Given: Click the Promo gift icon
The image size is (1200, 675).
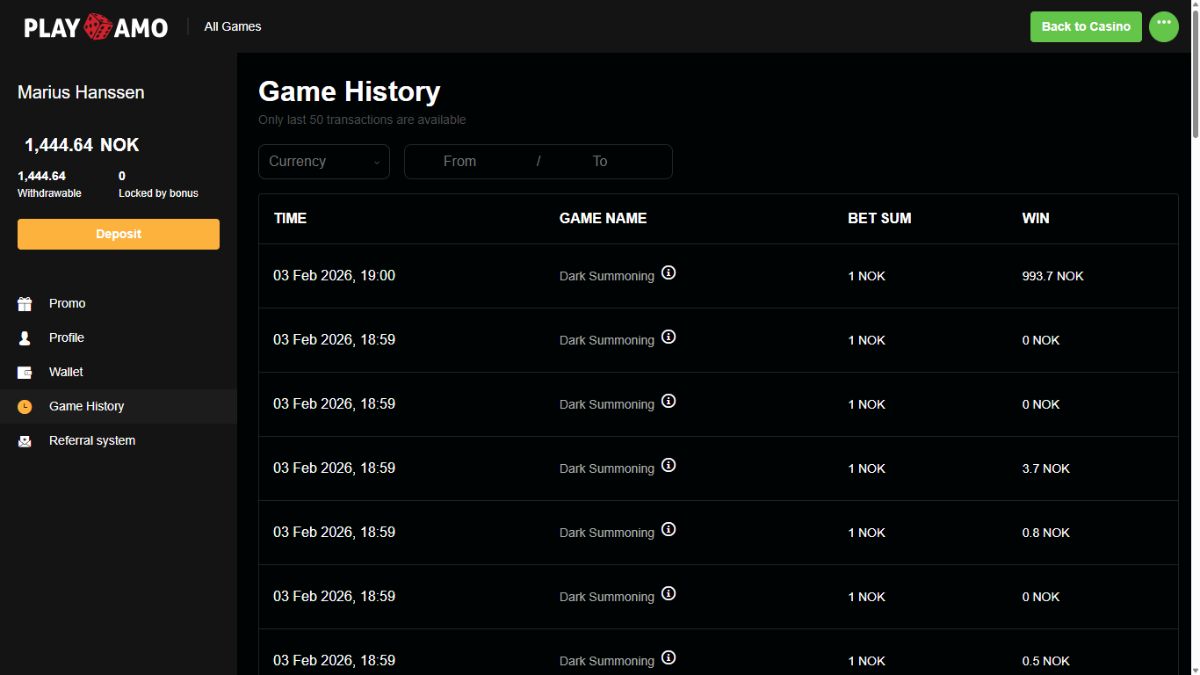Looking at the screenshot, I should [25, 304].
